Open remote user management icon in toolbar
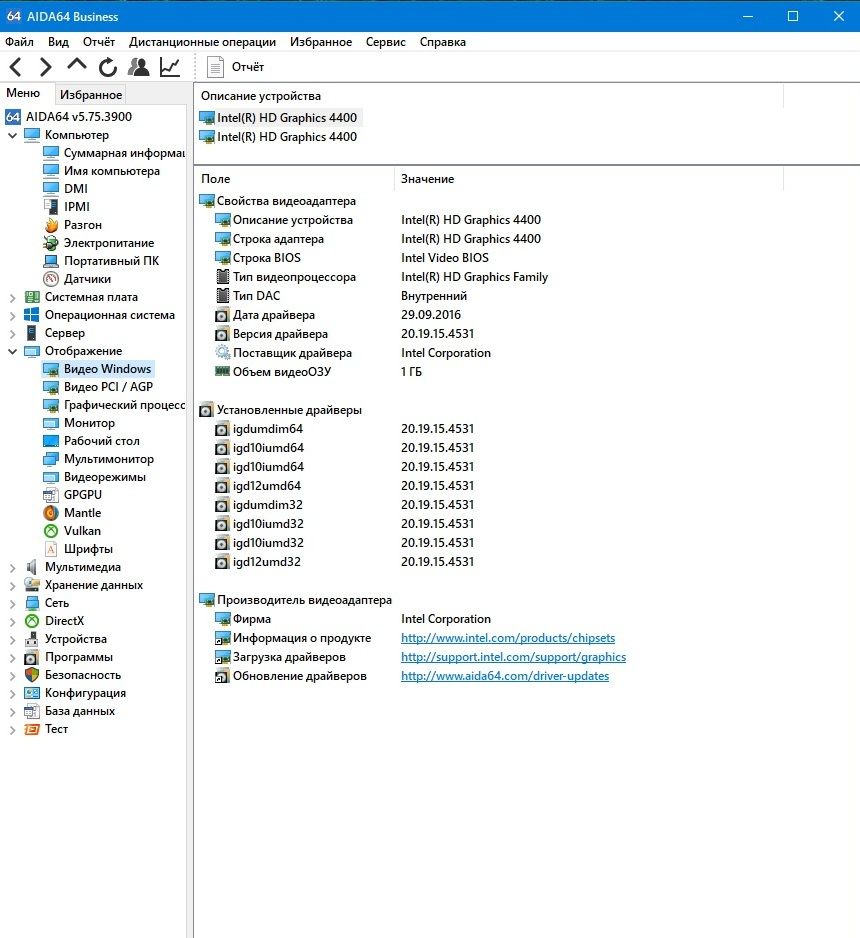 click(139, 67)
